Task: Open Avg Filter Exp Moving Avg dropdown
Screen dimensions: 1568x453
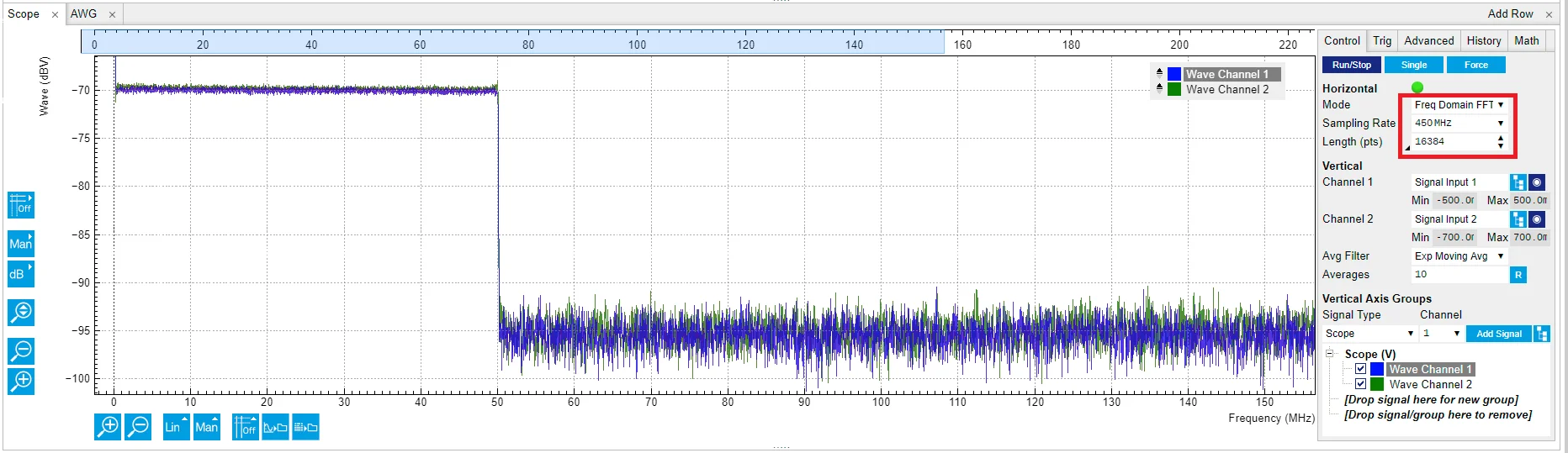Action: point(1459,256)
